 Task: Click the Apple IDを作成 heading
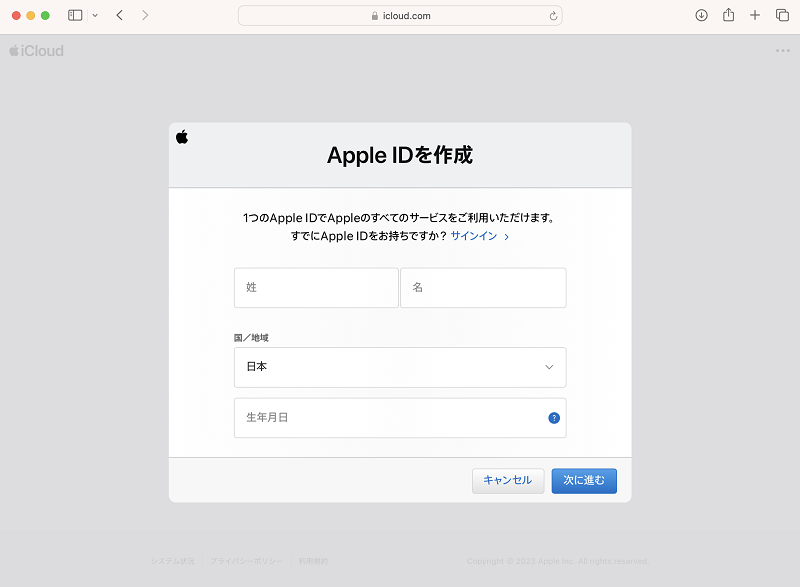point(400,155)
